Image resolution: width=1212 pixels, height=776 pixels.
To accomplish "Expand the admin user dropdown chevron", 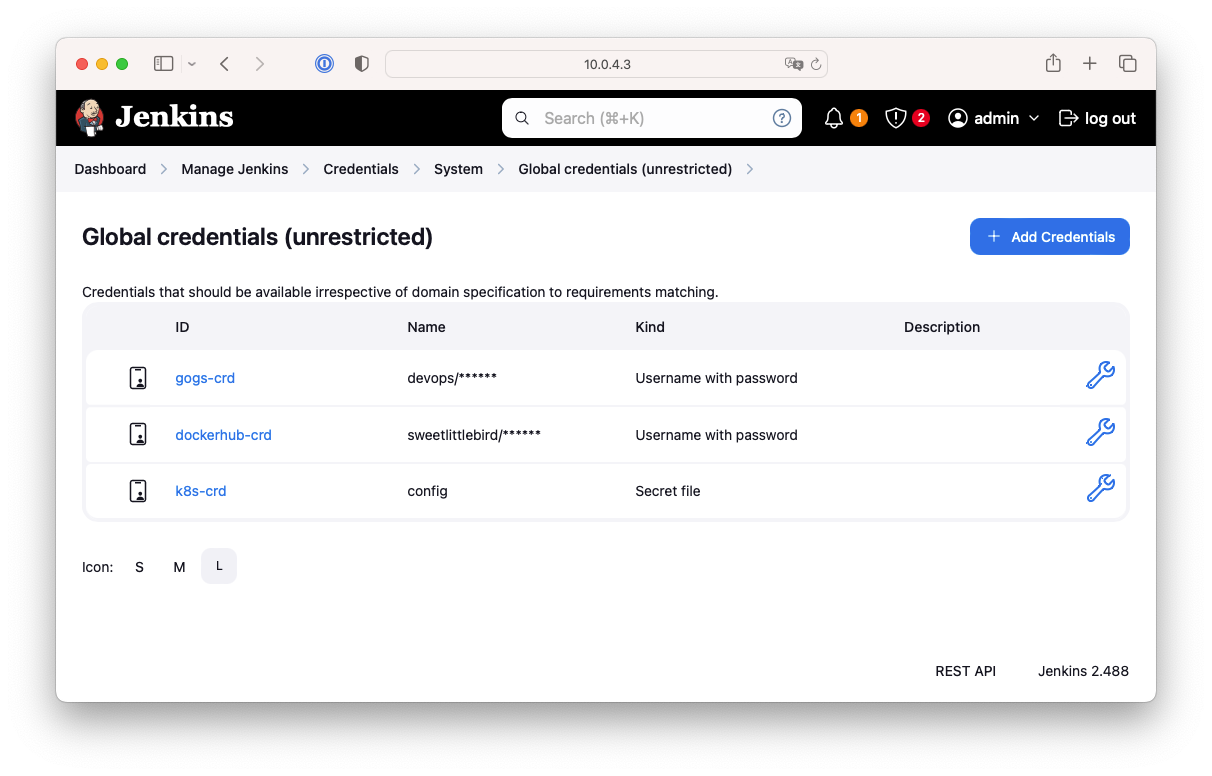I will tap(1034, 118).
